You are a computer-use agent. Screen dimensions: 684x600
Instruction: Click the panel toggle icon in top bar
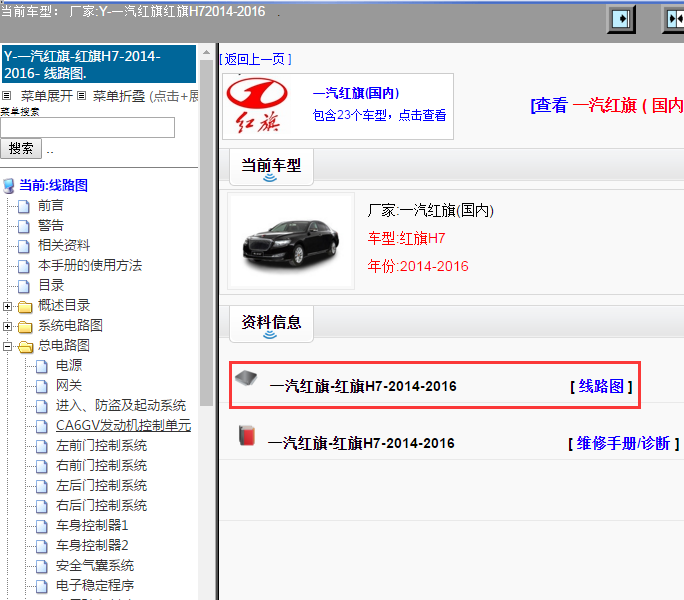(621, 19)
